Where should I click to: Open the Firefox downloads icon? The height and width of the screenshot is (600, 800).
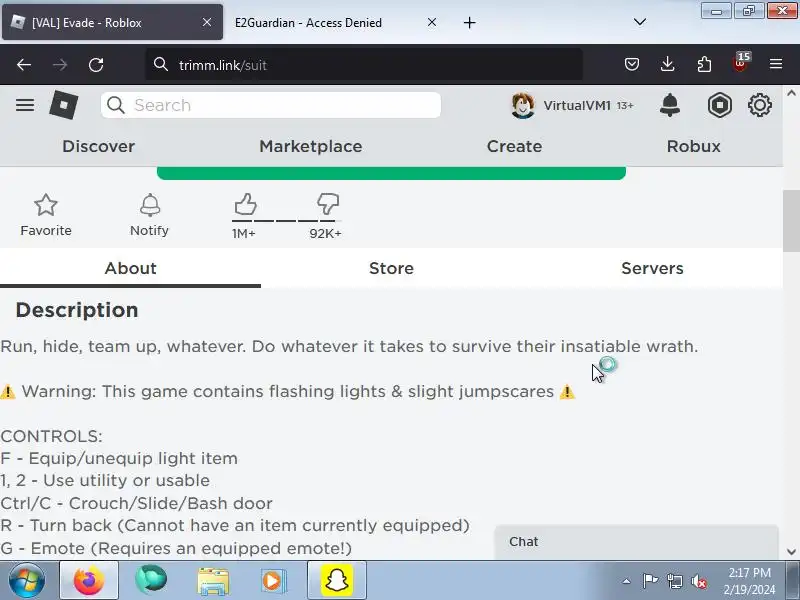point(667,64)
